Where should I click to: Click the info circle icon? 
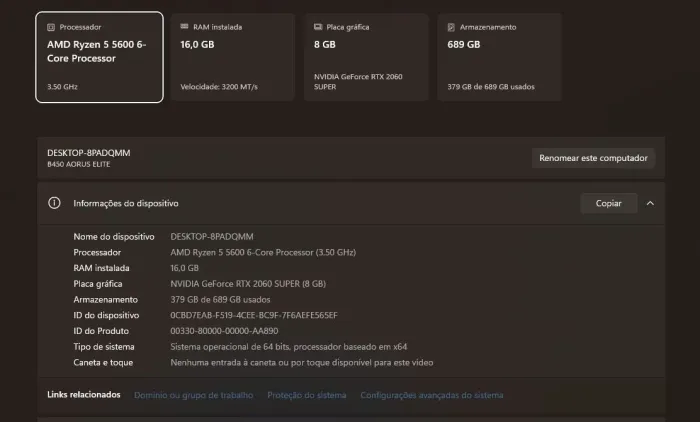(54, 203)
